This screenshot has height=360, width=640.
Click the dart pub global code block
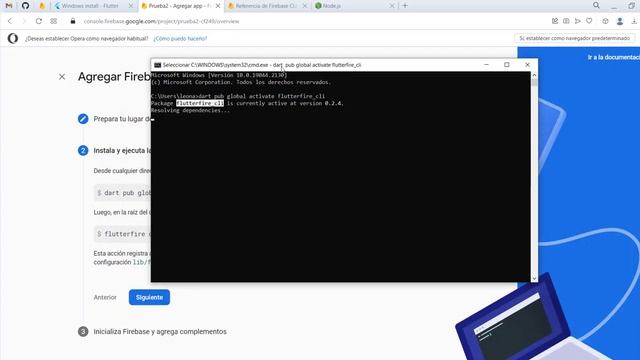(122, 193)
